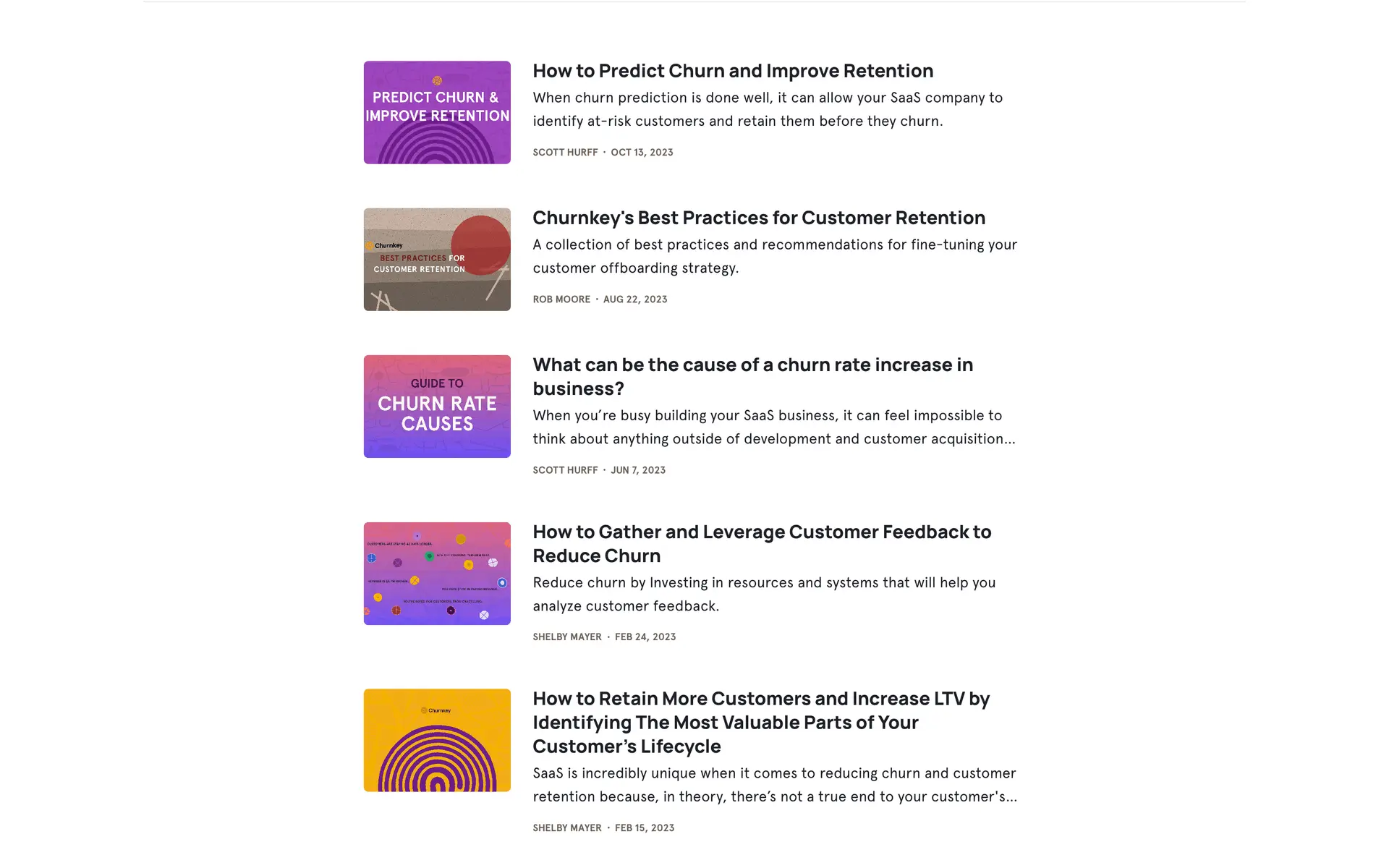Screen dimensions: 1389x868
Task: Click the Oct 13, 2023 date
Action: [642, 152]
